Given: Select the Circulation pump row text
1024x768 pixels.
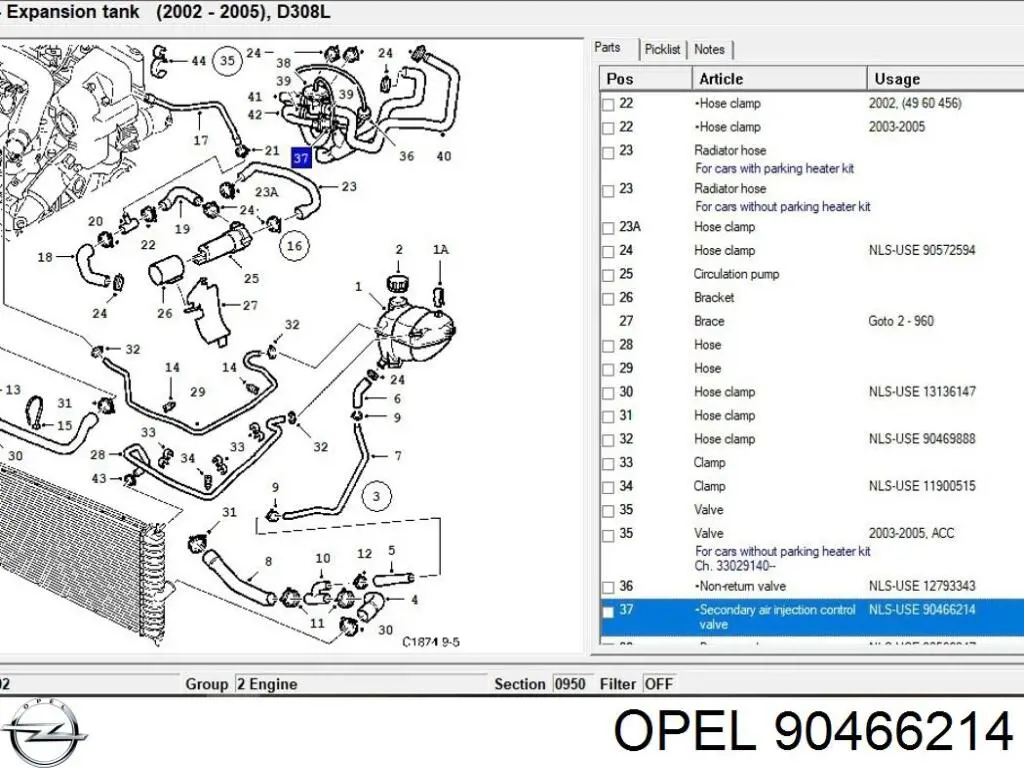Looking at the screenshot, I should [736, 274].
